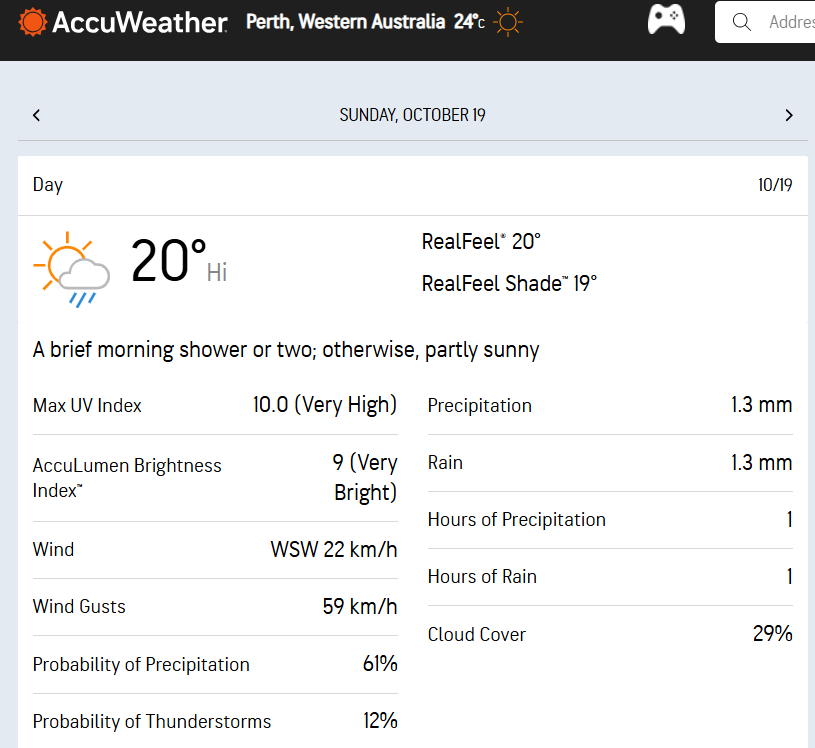Image resolution: width=815 pixels, height=748 pixels.
Task: Go to the previous day with left chevron
Action: [x=37, y=115]
